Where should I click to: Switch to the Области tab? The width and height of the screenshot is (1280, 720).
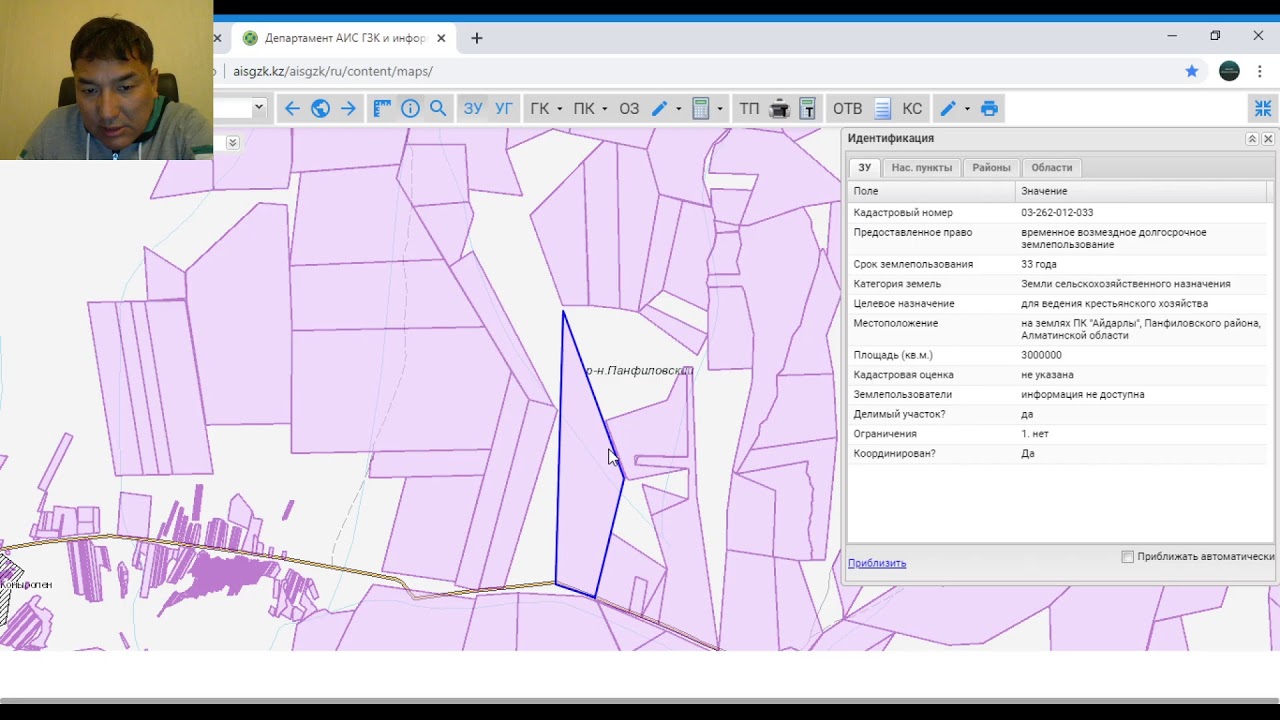point(1052,168)
